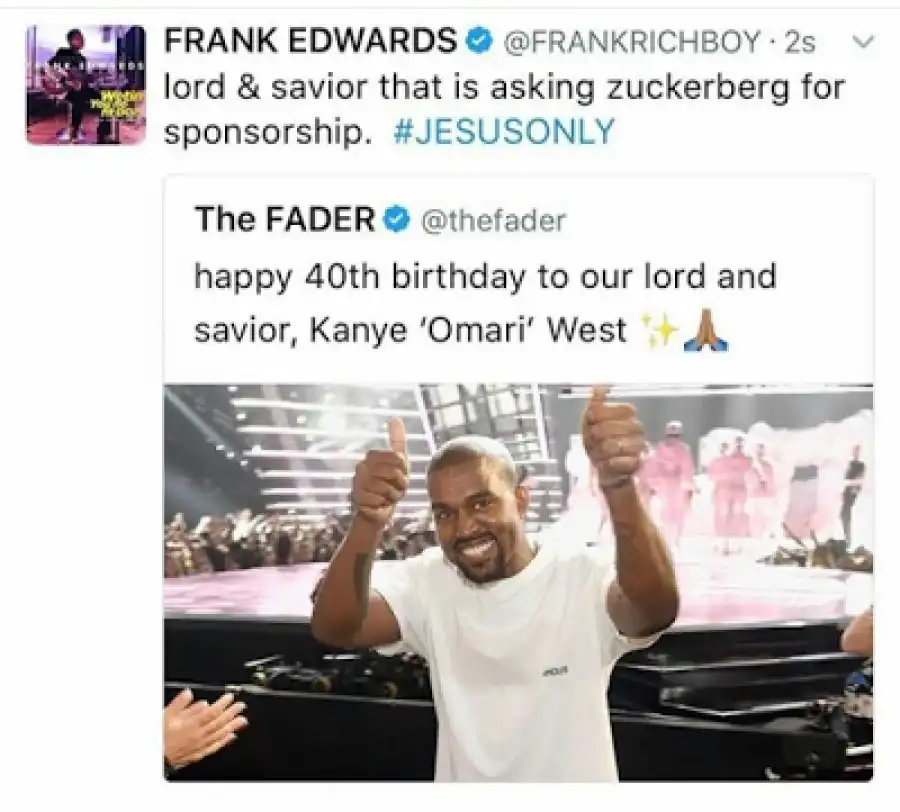Screen dimensions: 900x812
Task: Expand the tweet options chevron
Action: point(863,41)
